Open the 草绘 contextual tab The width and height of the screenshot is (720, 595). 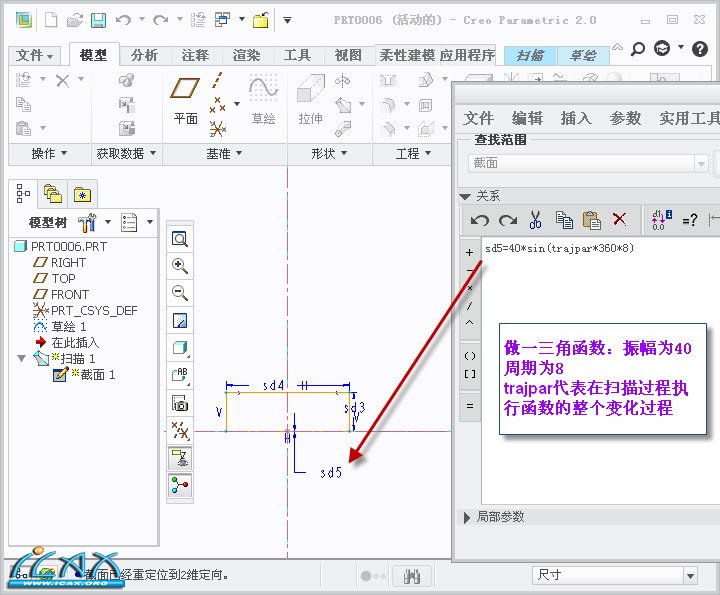coord(583,56)
